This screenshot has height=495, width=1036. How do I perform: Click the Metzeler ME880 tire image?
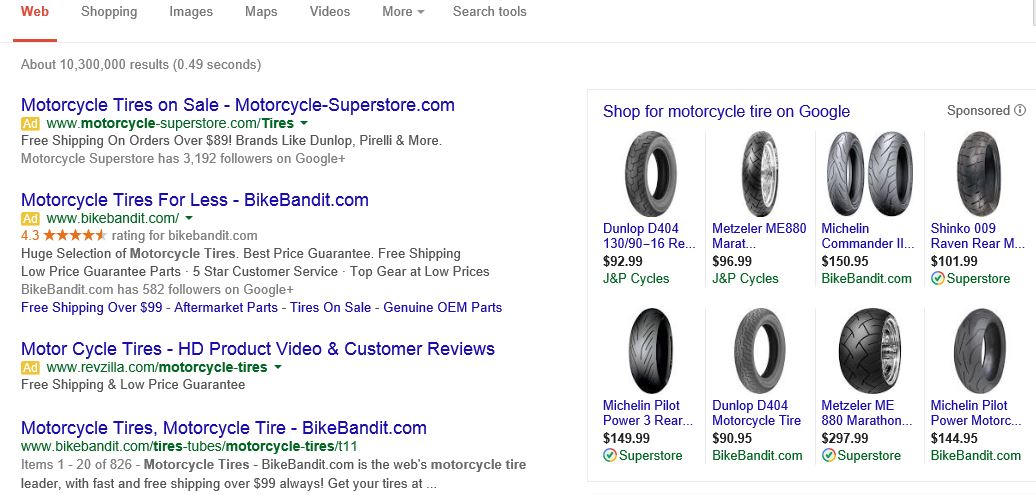(758, 174)
